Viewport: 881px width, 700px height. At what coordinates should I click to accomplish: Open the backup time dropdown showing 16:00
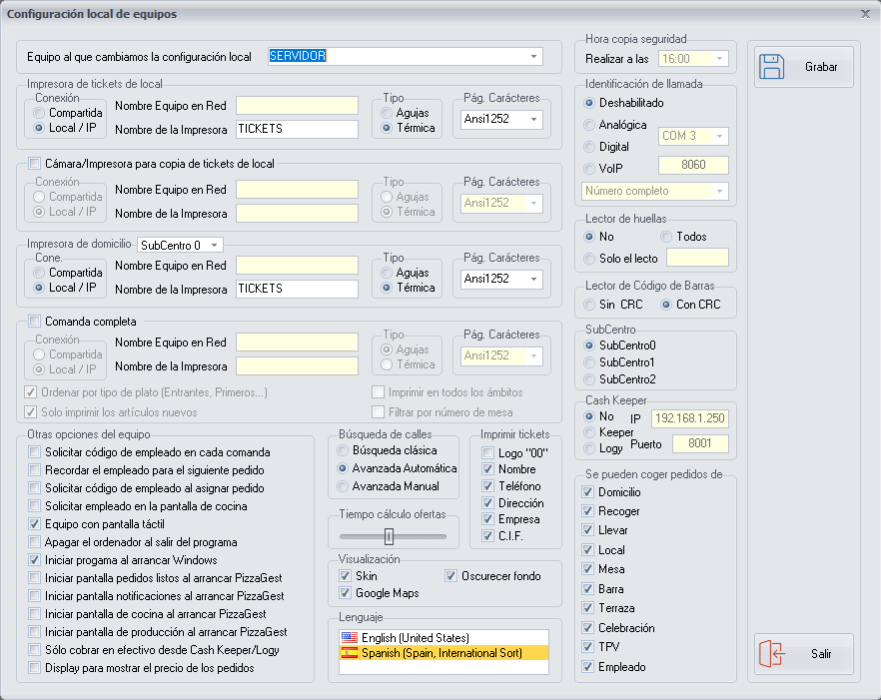(717, 57)
